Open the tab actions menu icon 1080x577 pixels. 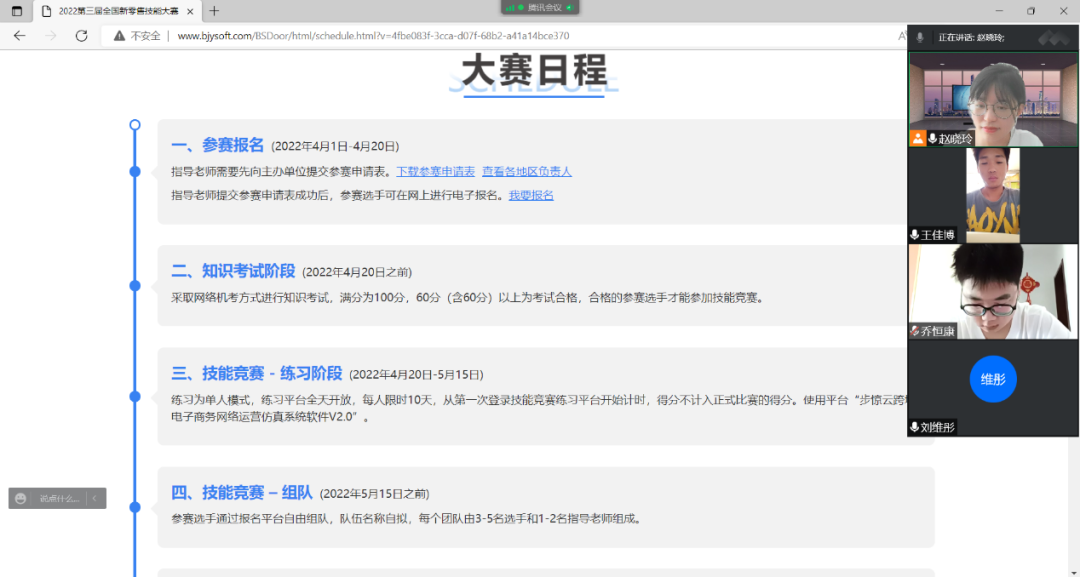[x=16, y=11]
